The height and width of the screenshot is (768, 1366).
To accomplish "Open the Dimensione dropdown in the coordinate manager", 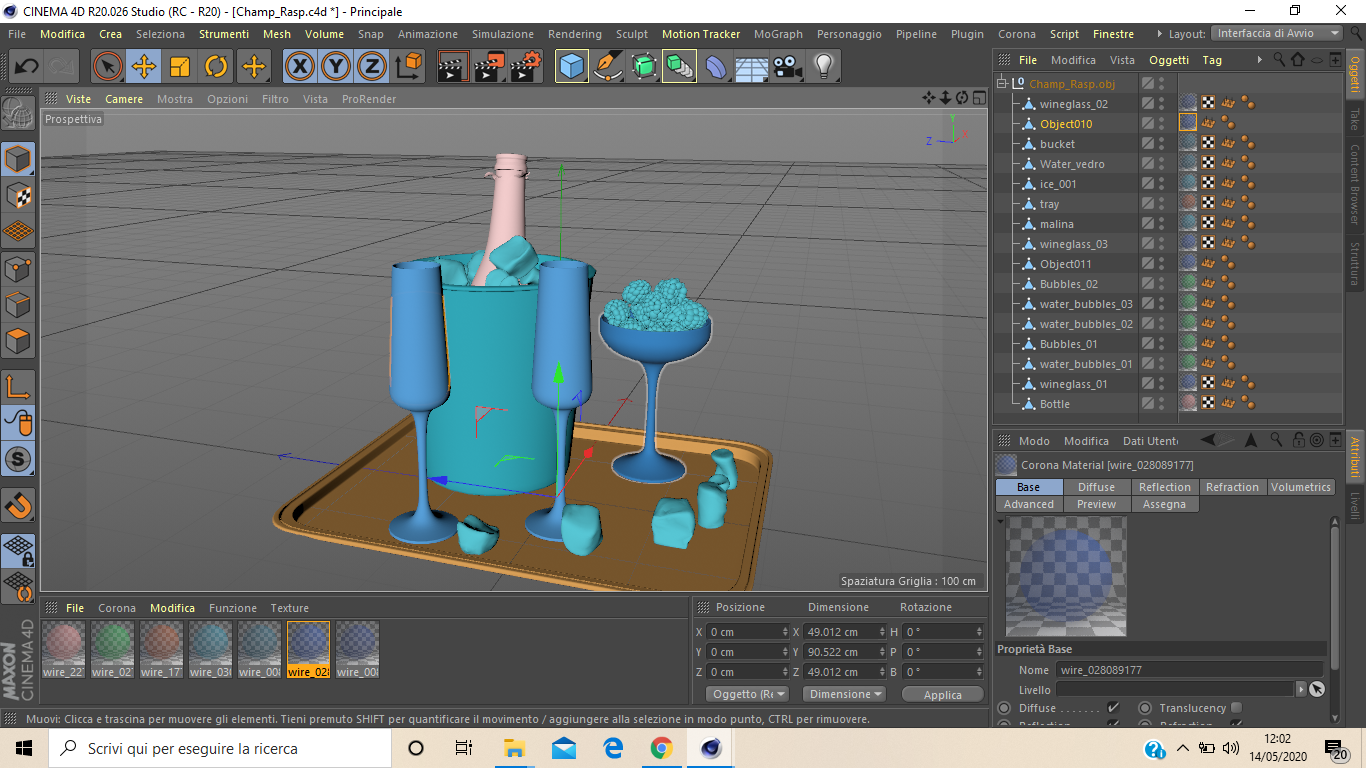I will [x=845, y=694].
